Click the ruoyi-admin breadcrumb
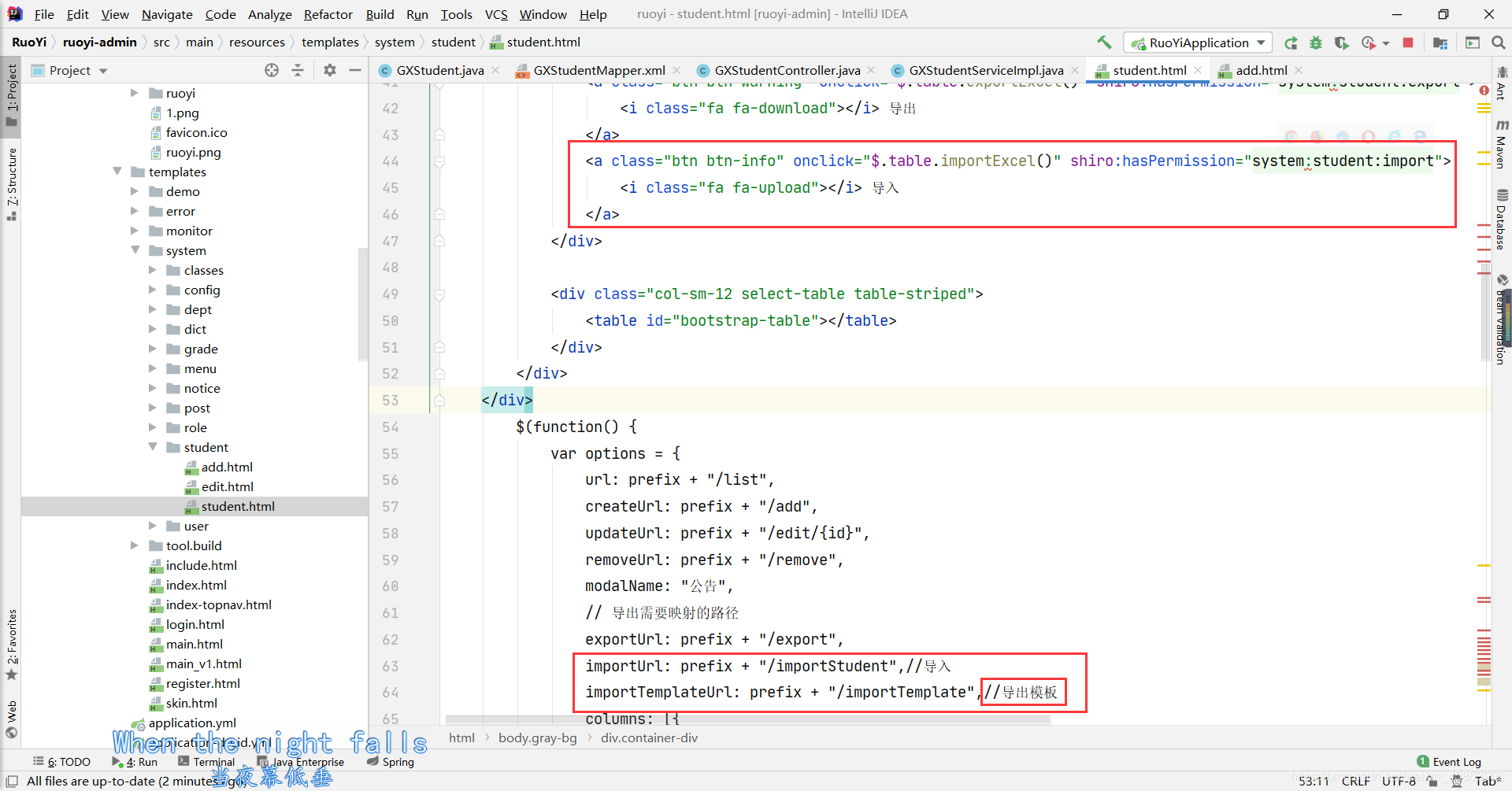Viewport: 1512px width, 791px height. [x=100, y=43]
